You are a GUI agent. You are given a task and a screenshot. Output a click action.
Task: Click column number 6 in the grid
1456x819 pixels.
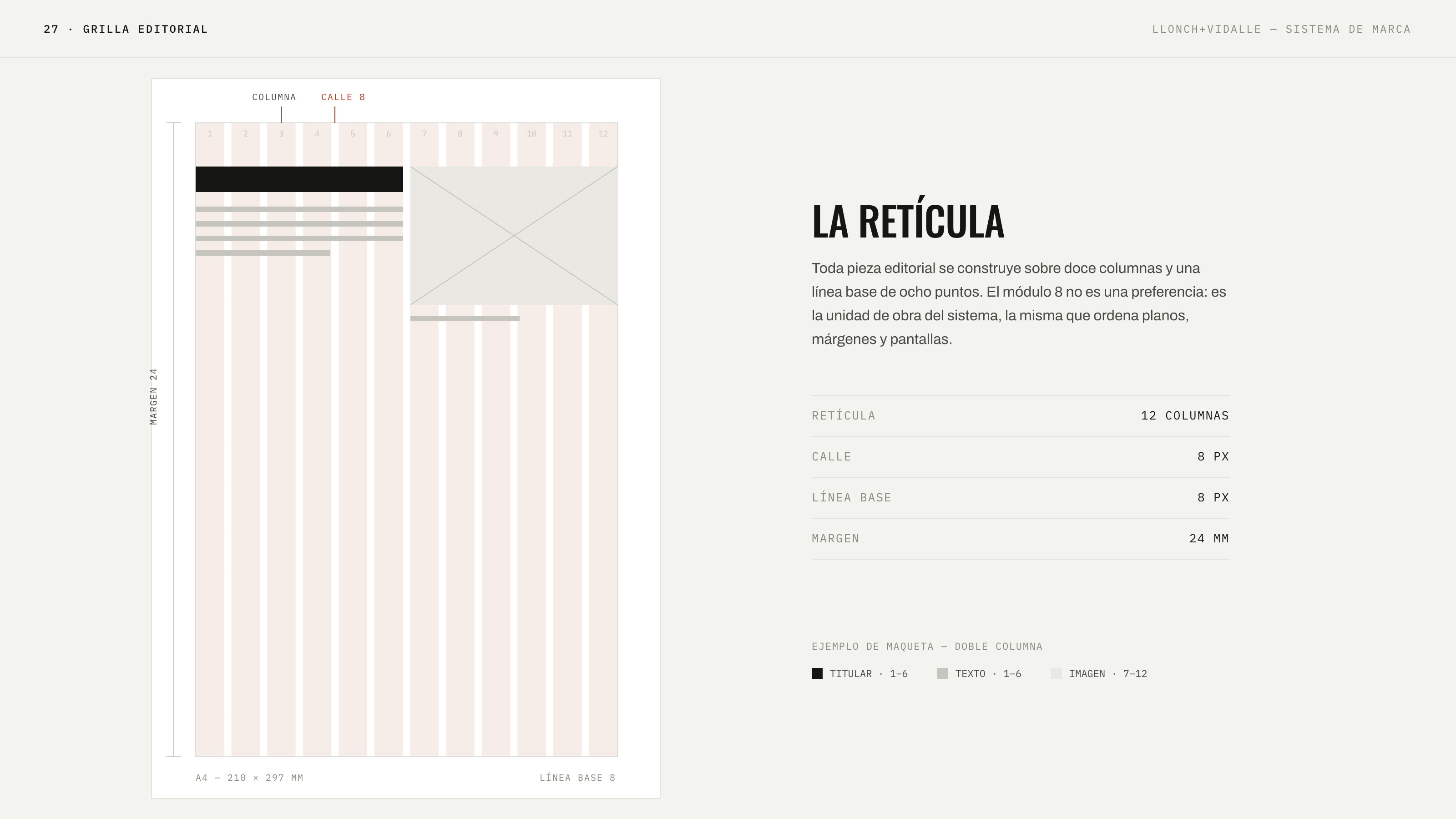(388, 134)
